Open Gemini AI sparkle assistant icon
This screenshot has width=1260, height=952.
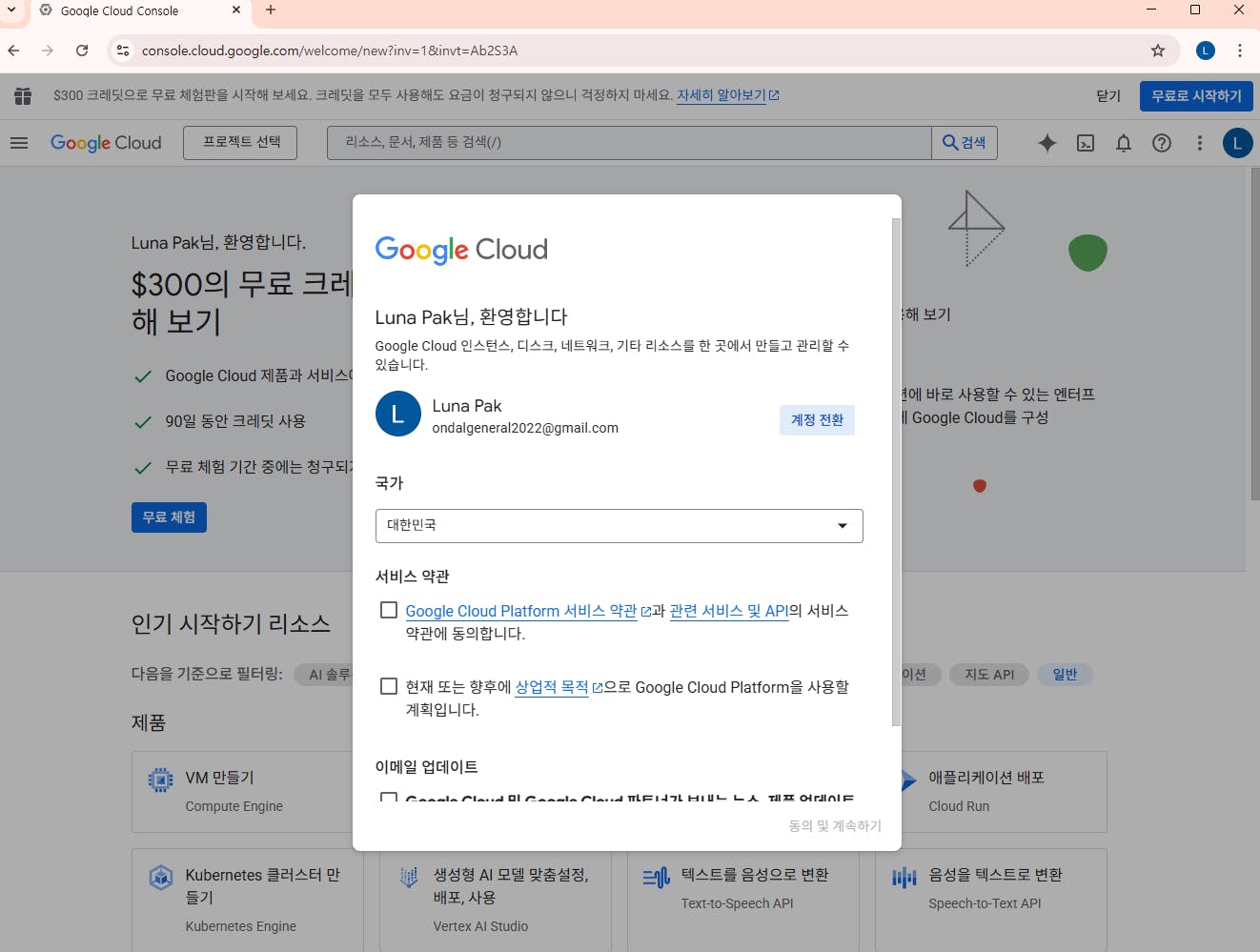pyautogui.click(x=1047, y=143)
